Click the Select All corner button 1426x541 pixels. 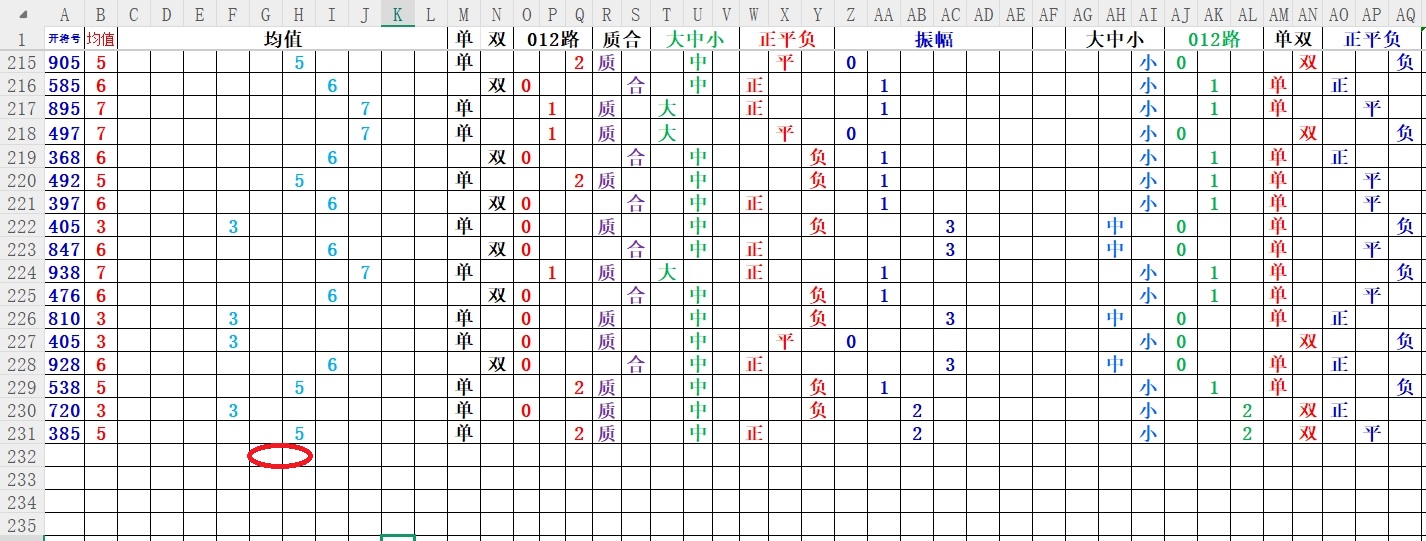[x=22, y=14]
